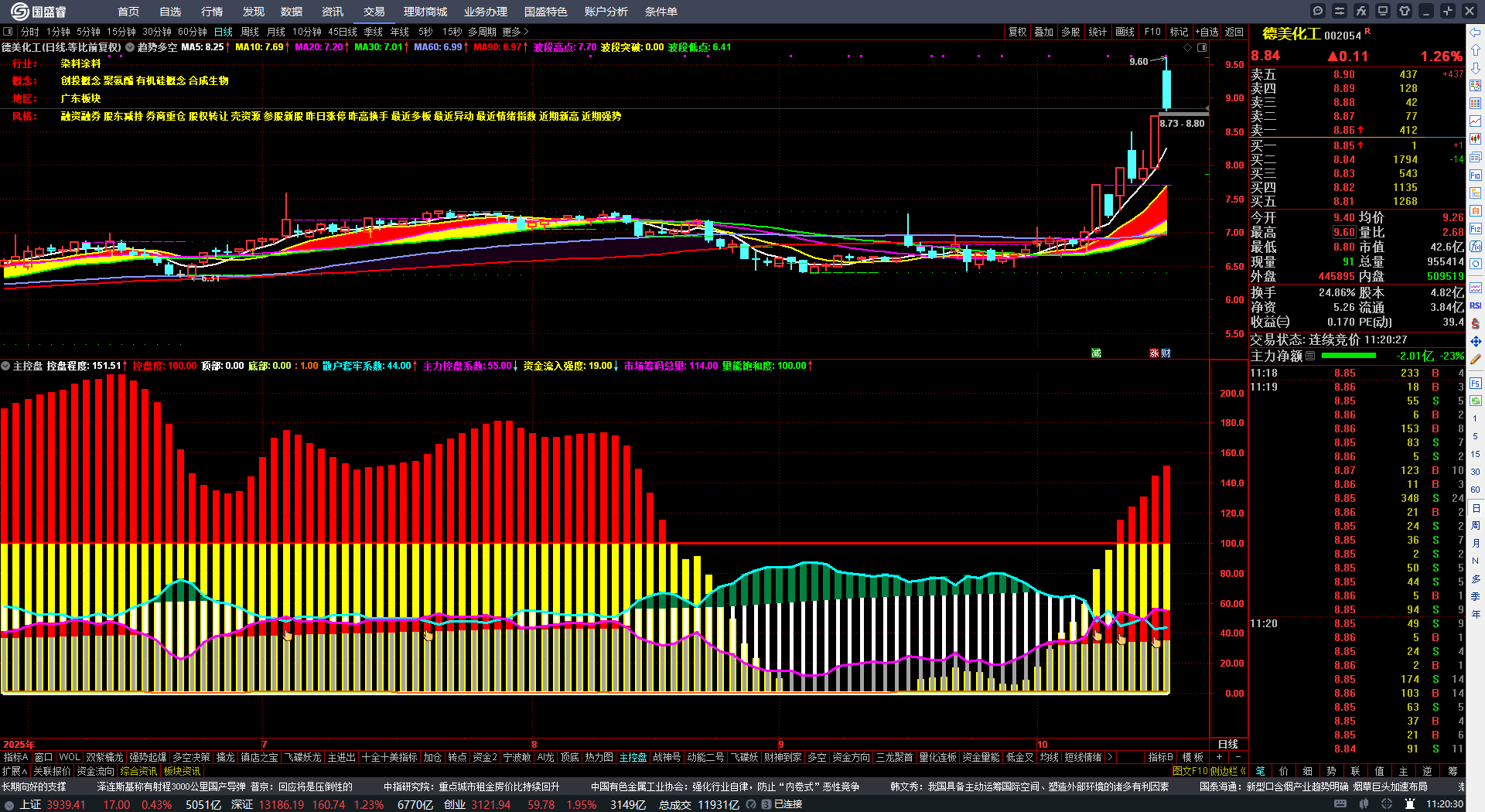The height and width of the screenshot is (812, 1485).
Task: Click the 画线 drawing button
Action: click(x=1125, y=32)
